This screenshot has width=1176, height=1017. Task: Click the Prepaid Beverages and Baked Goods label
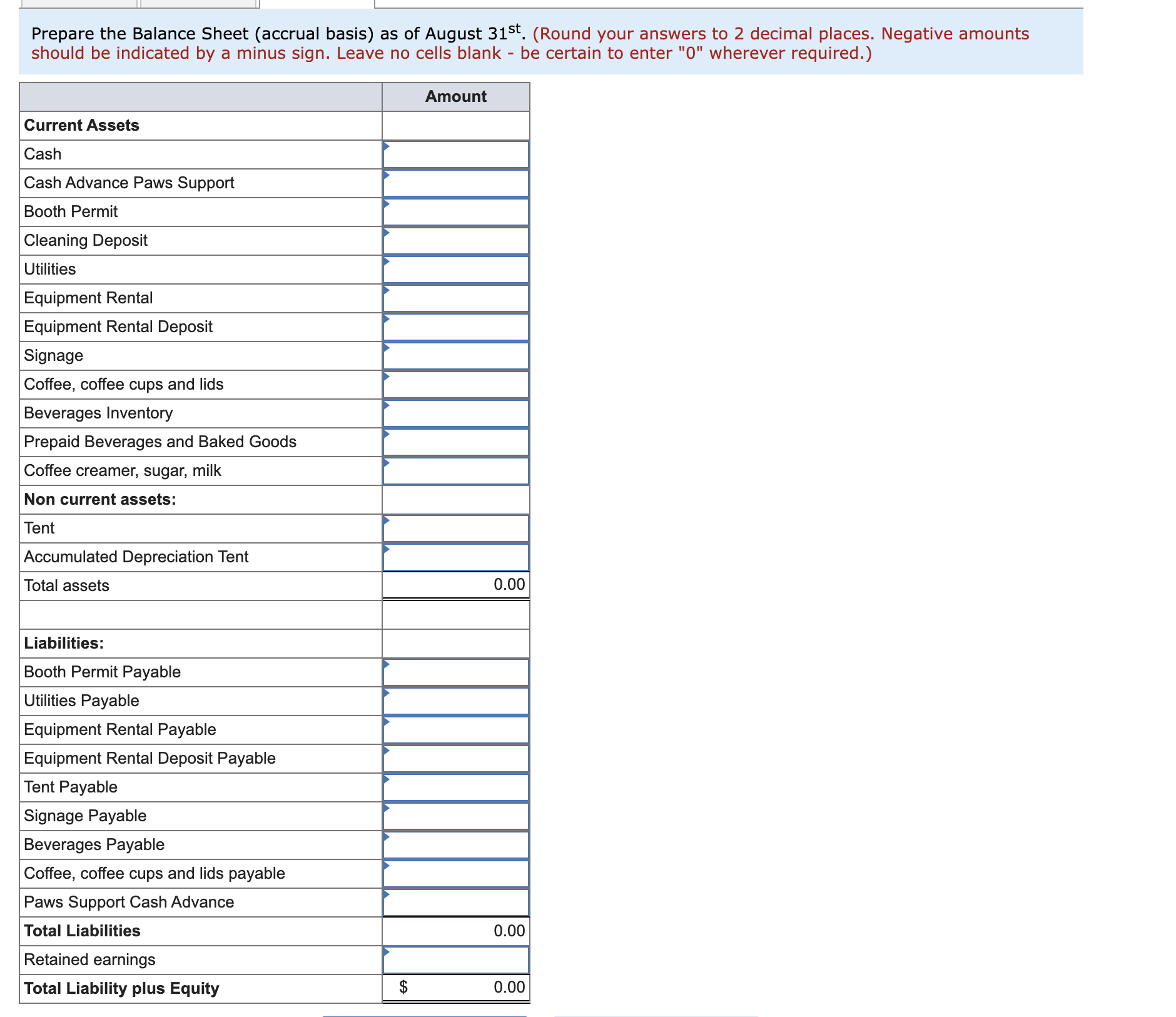click(x=160, y=442)
